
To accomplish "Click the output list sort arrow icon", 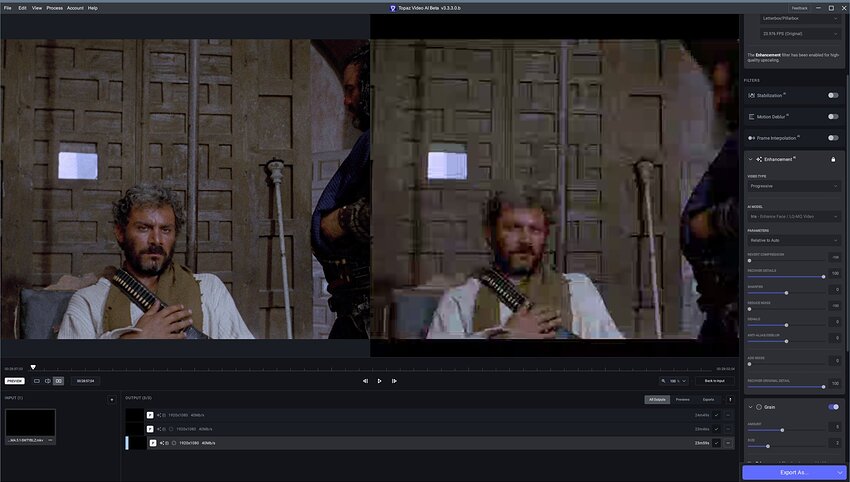I will (x=730, y=400).
